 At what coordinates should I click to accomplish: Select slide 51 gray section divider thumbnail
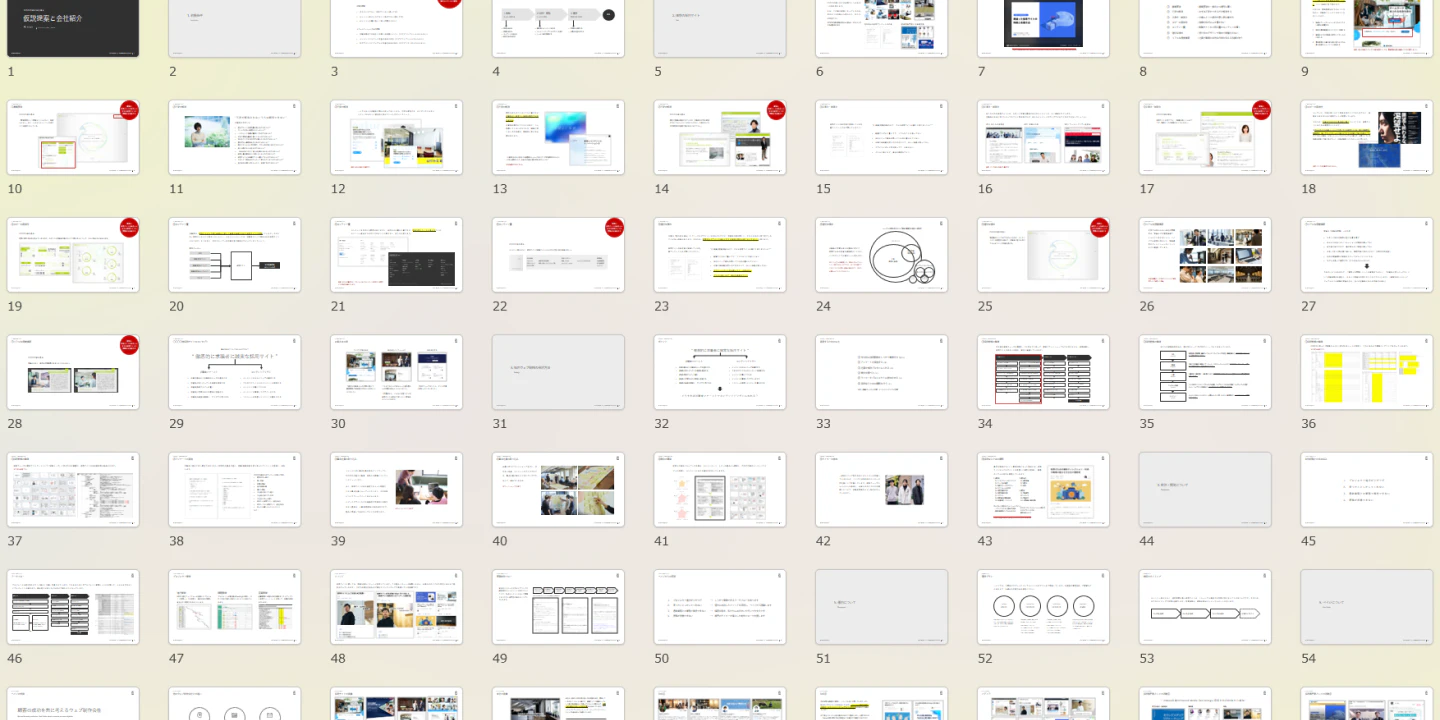point(882,608)
